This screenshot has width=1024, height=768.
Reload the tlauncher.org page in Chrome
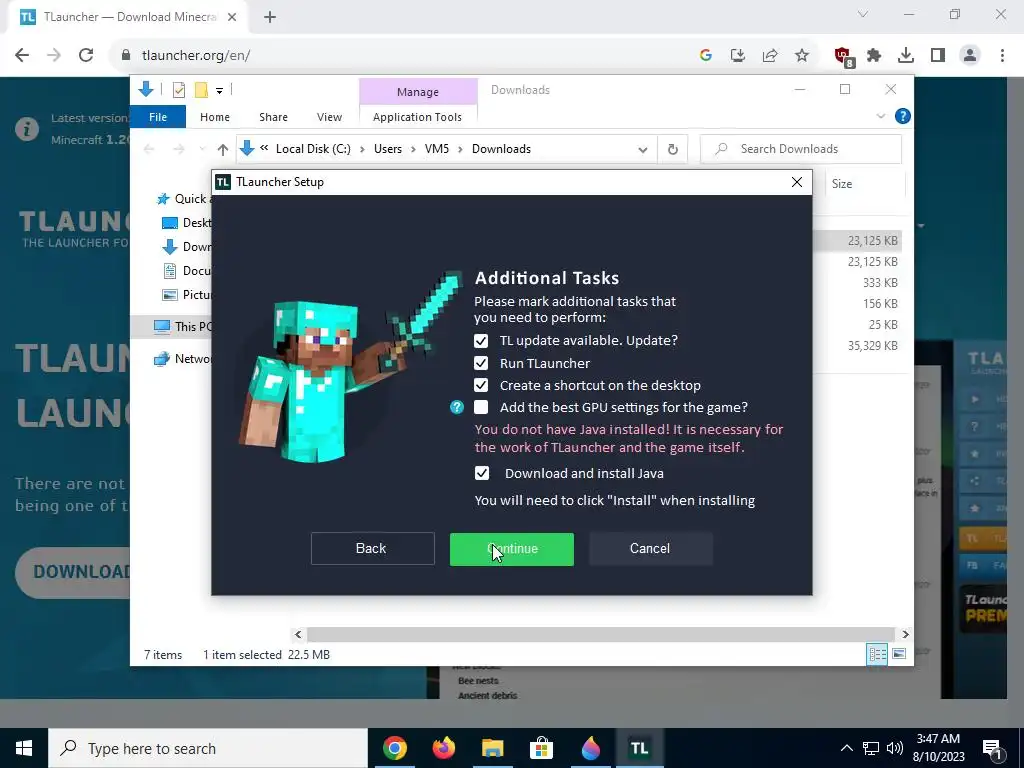86,56
